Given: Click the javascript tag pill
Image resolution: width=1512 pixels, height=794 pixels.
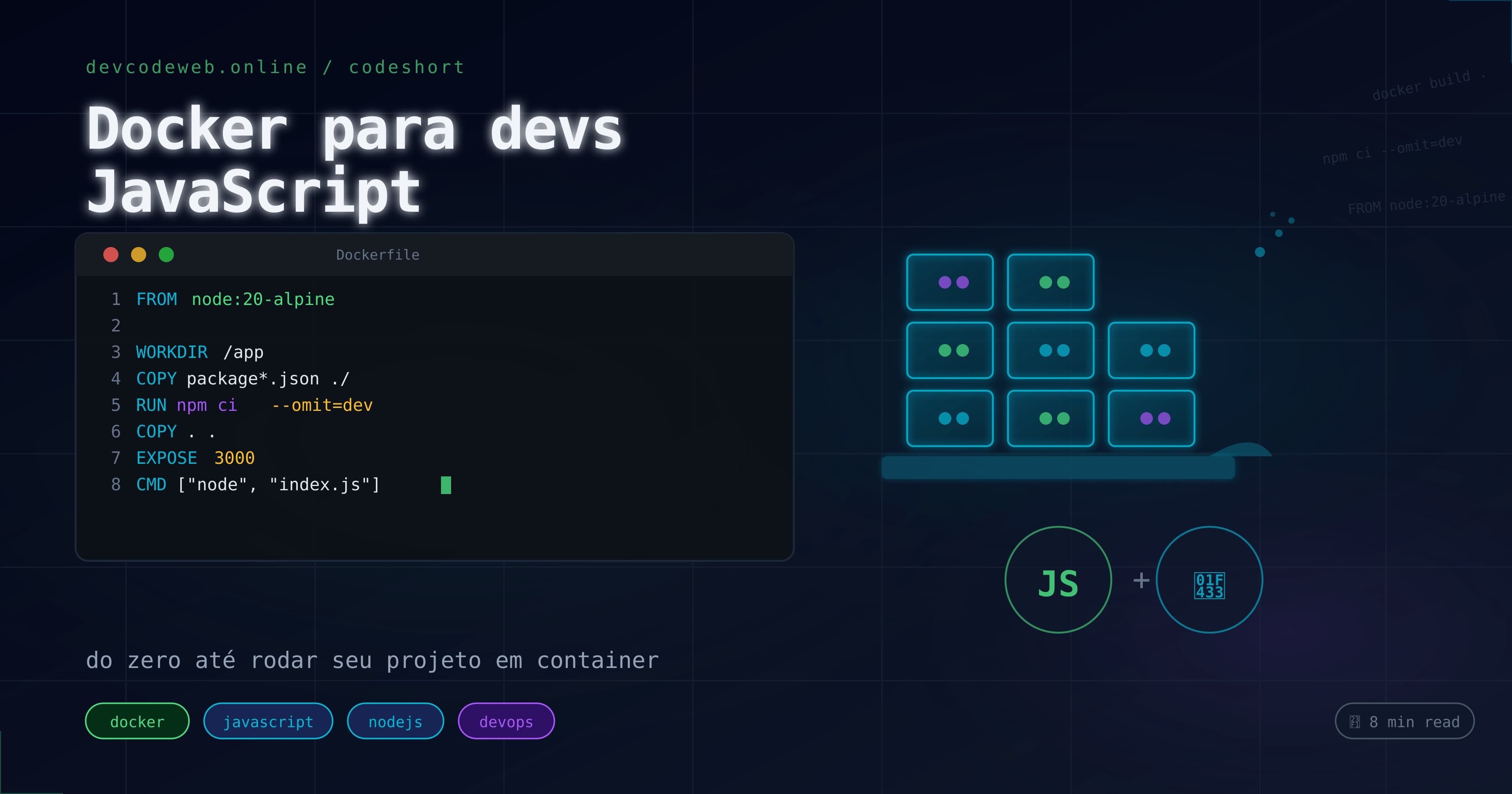Looking at the screenshot, I should 268,720.
